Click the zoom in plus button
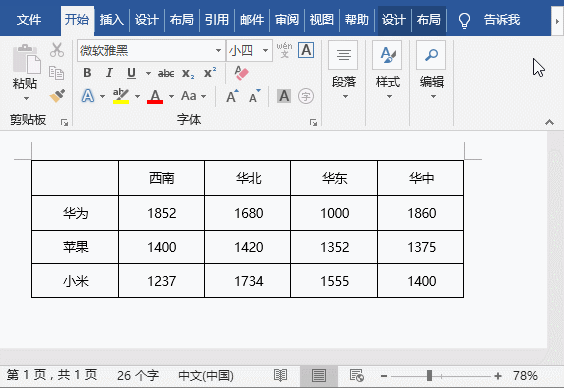Image resolution: width=564 pixels, height=388 pixels. click(x=498, y=376)
